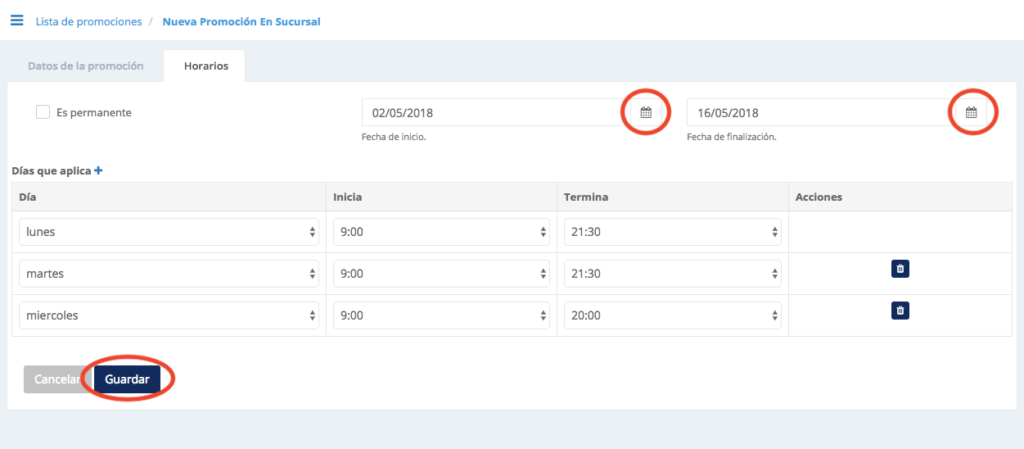Open the lunes day dropdown
This screenshot has height=449, width=1024.
pos(169,232)
